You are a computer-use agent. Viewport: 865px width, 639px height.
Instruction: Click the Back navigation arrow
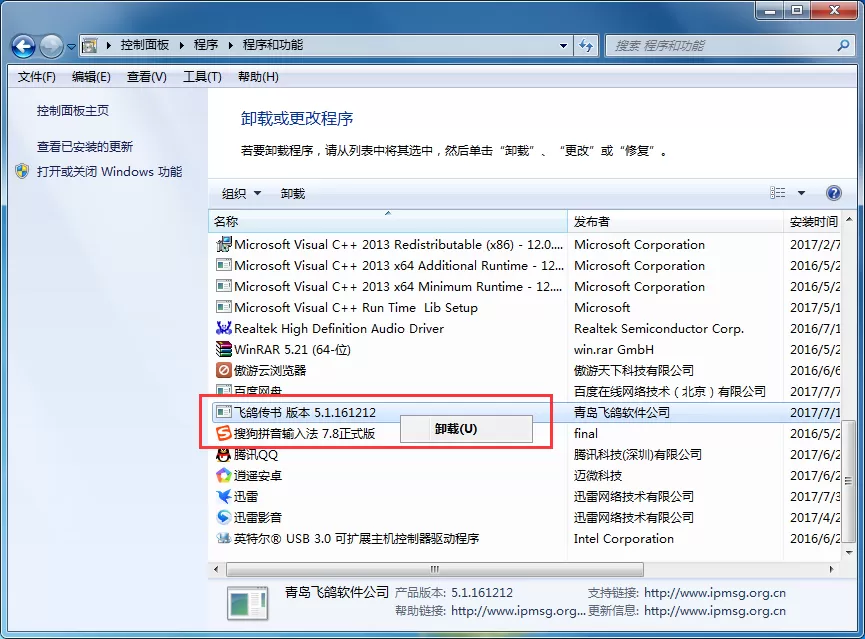click(23, 46)
